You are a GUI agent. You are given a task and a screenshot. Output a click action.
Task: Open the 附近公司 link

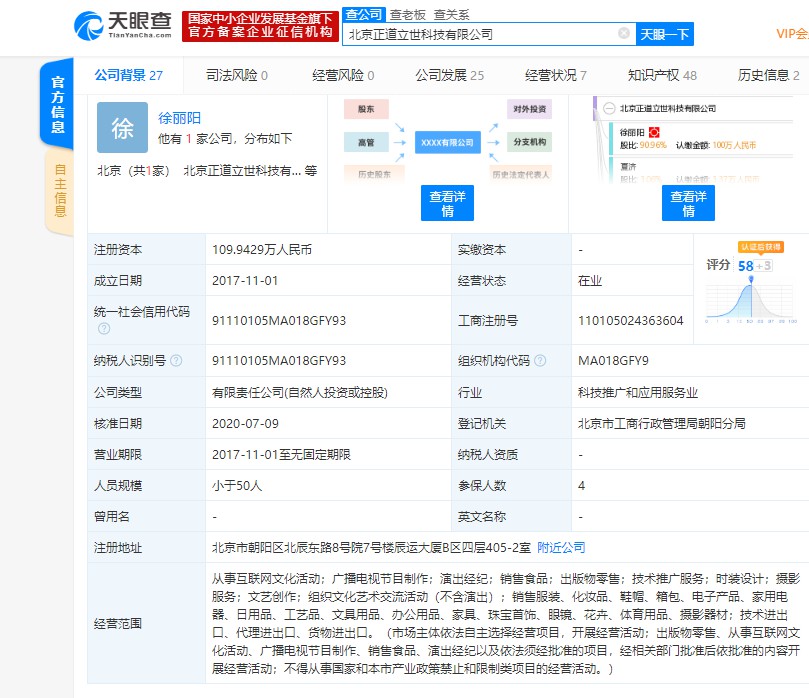point(561,547)
